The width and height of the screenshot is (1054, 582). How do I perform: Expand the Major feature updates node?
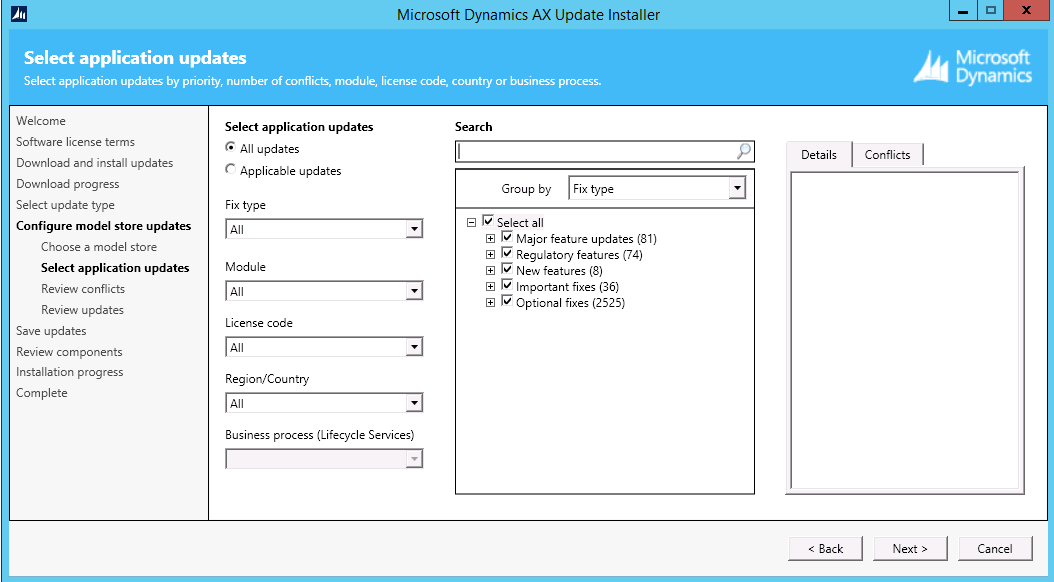(490, 238)
